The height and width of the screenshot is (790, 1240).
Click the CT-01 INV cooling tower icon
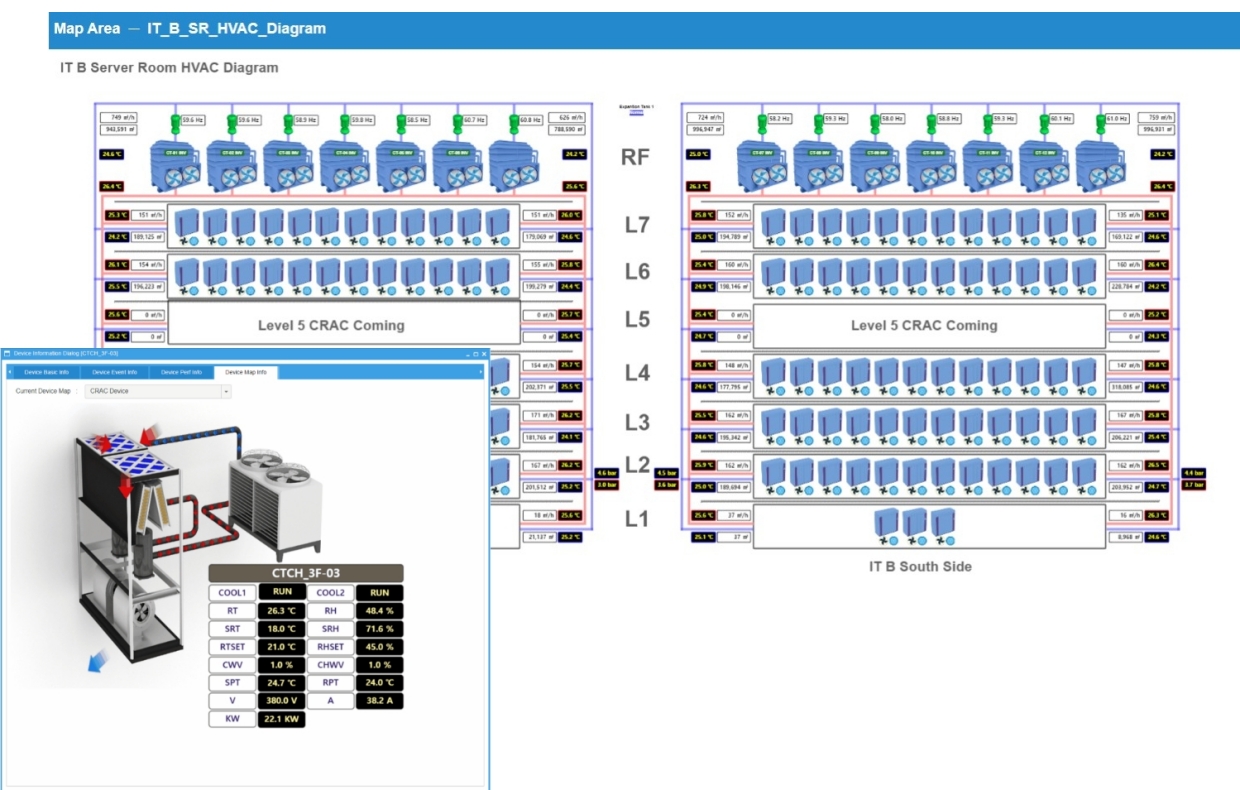tap(176, 163)
